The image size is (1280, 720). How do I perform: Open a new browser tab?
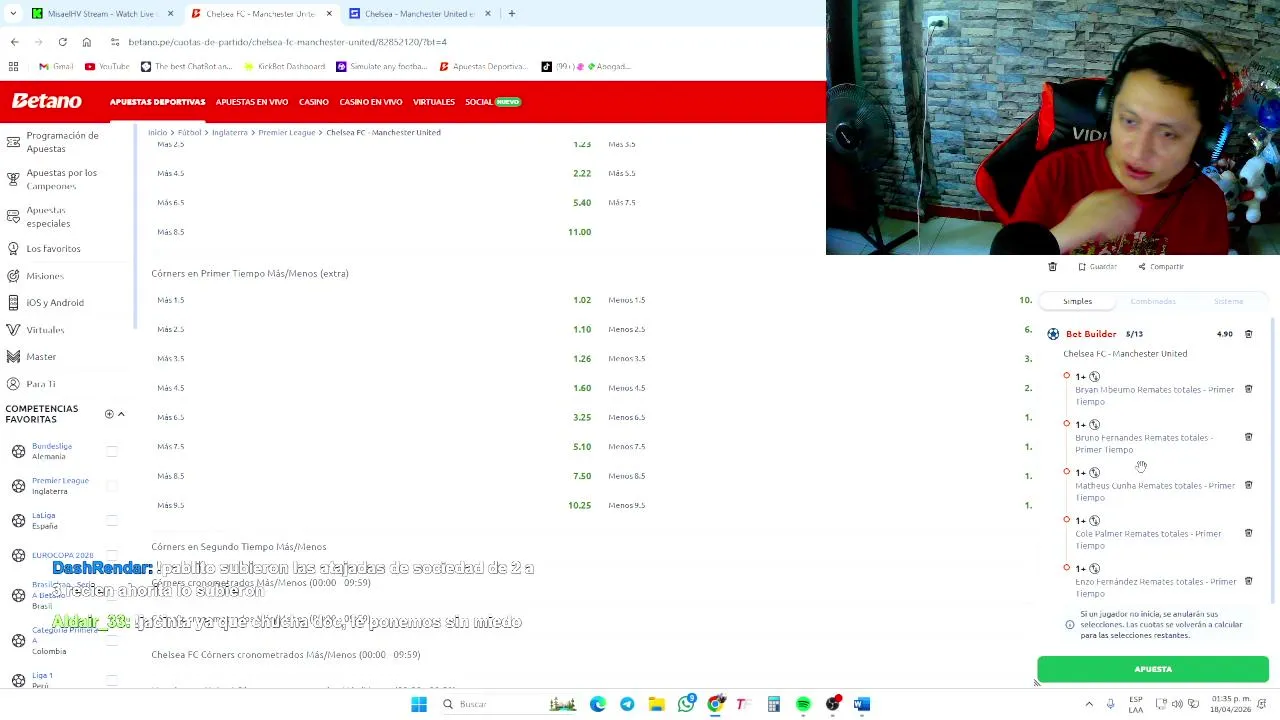click(x=511, y=14)
